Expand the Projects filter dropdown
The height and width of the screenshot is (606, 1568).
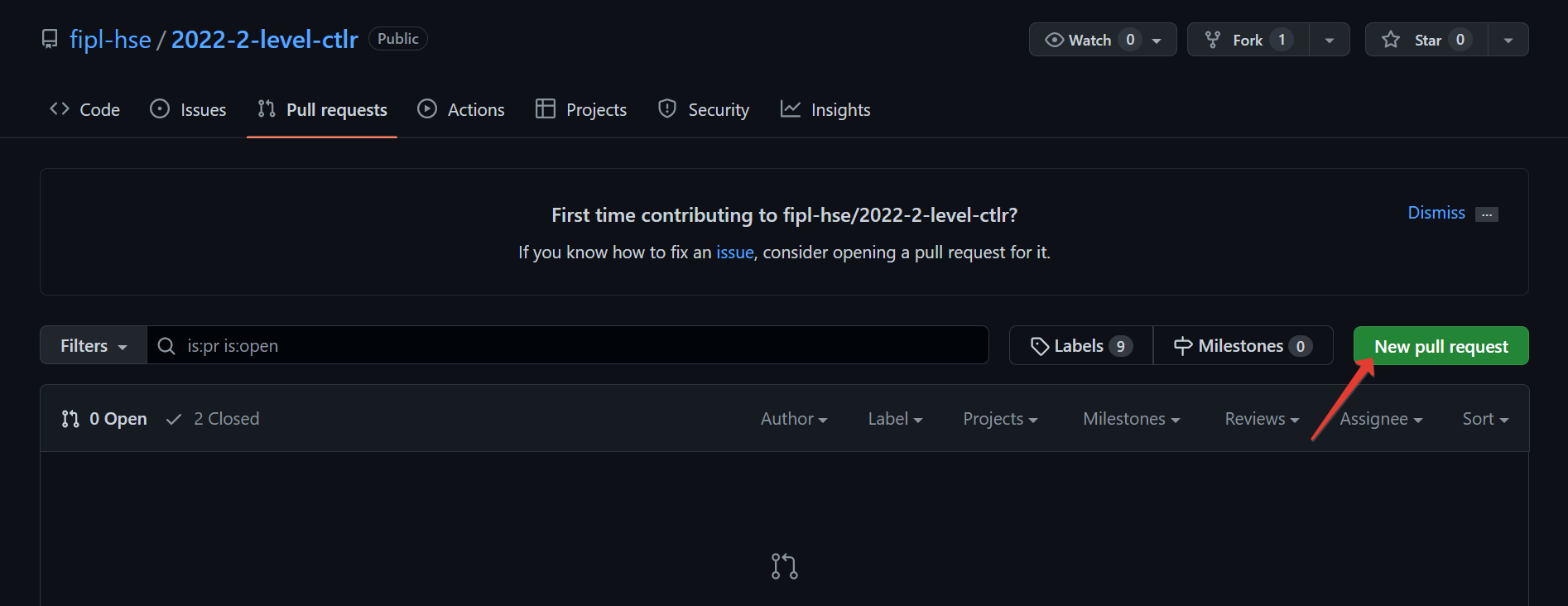[1000, 419]
